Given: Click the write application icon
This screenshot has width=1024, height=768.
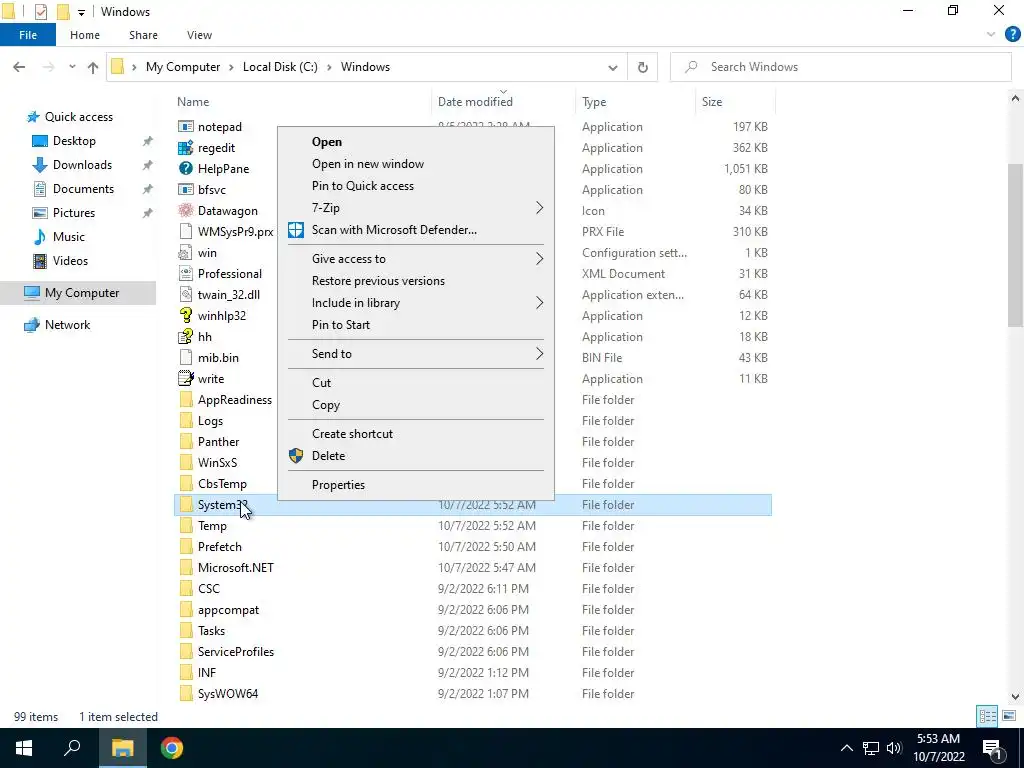Looking at the screenshot, I should 186,378.
